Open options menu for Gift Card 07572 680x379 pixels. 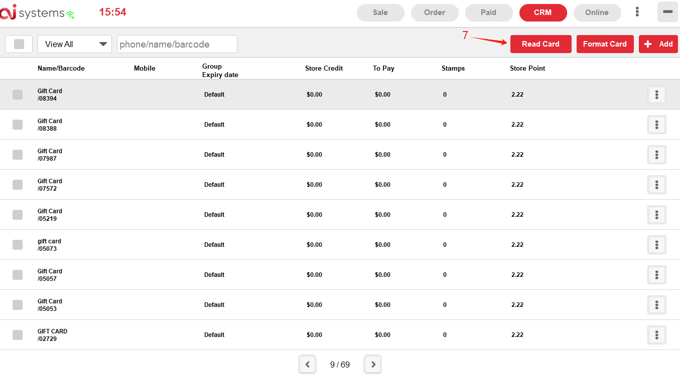tap(657, 185)
